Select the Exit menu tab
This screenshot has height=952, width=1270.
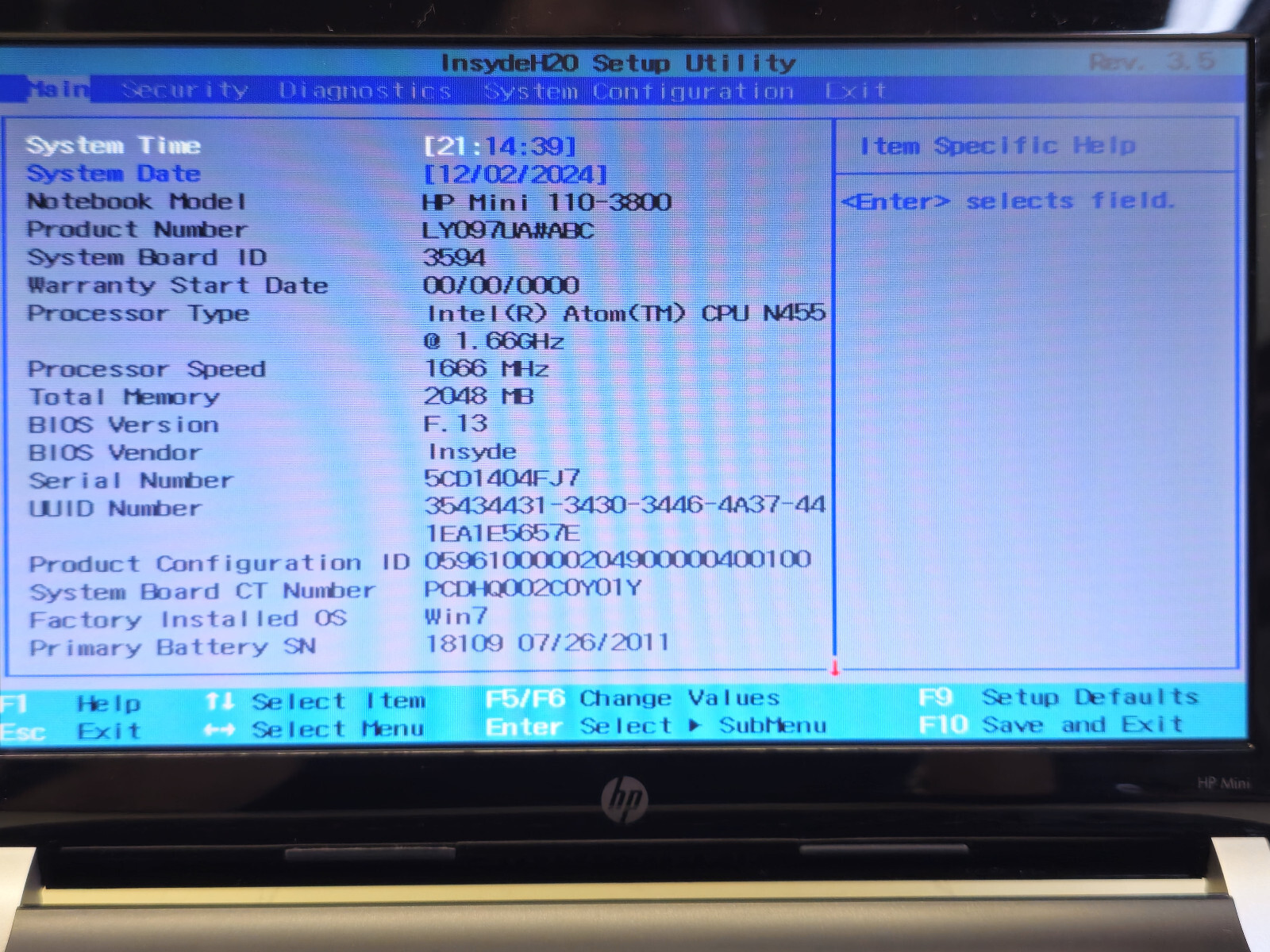(x=855, y=91)
